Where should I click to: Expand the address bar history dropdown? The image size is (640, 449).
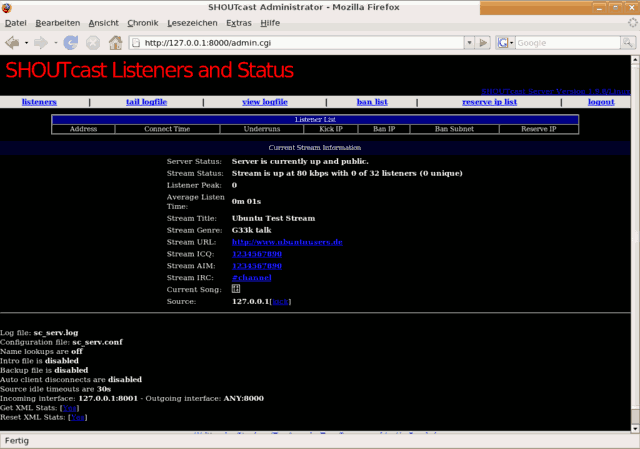pos(469,43)
